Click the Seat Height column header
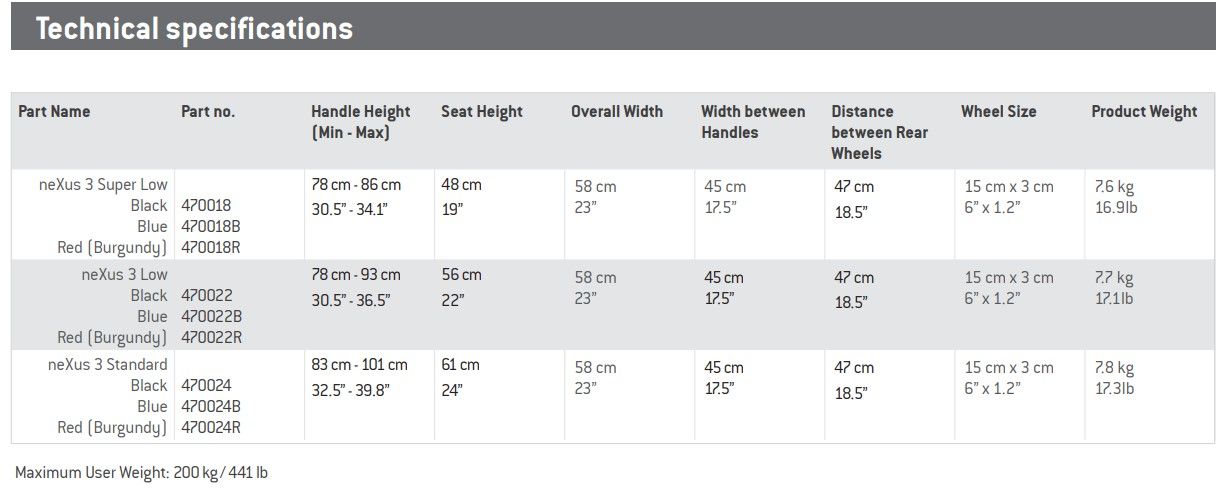Image resolution: width=1226 pixels, height=496 pixels. pos(482,112)
